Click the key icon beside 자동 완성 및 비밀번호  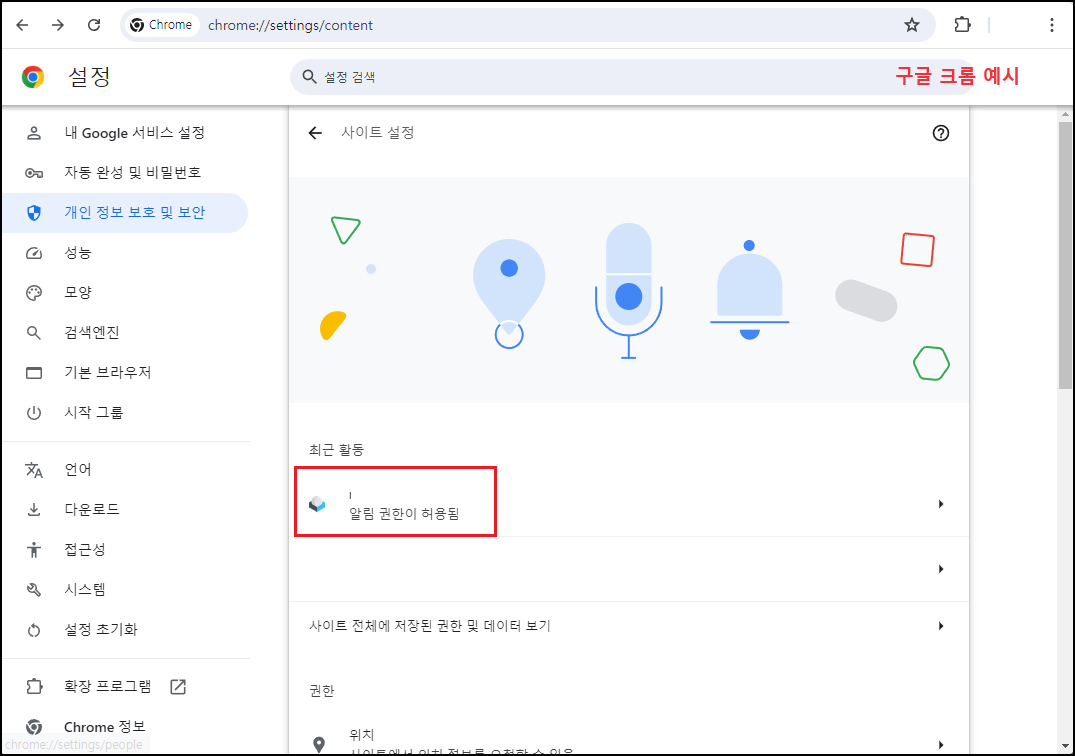click(34, 173)
